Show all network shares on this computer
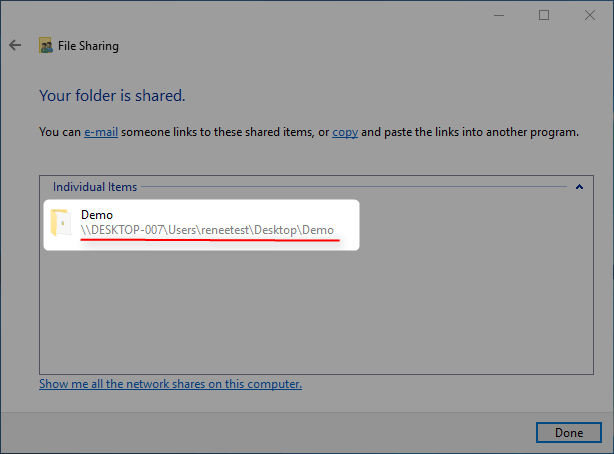Screen dimensions: 614x454 (x=170, y=384)
